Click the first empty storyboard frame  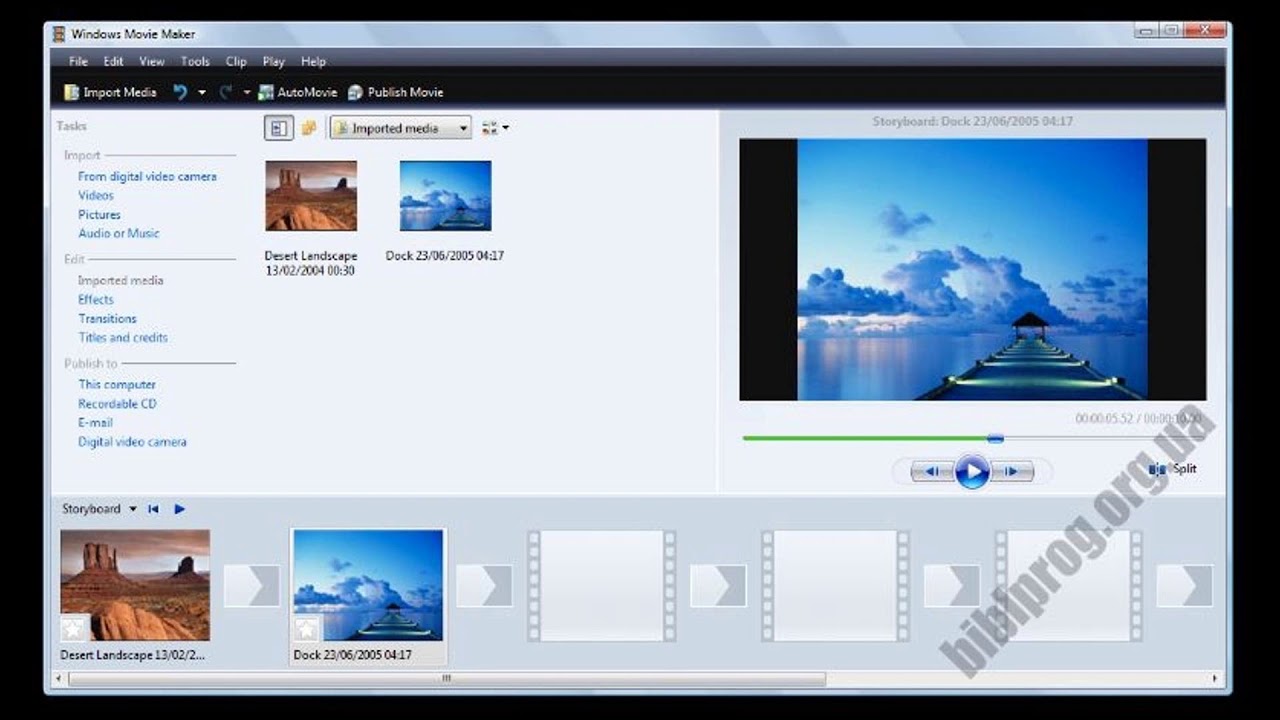(602, 585)
